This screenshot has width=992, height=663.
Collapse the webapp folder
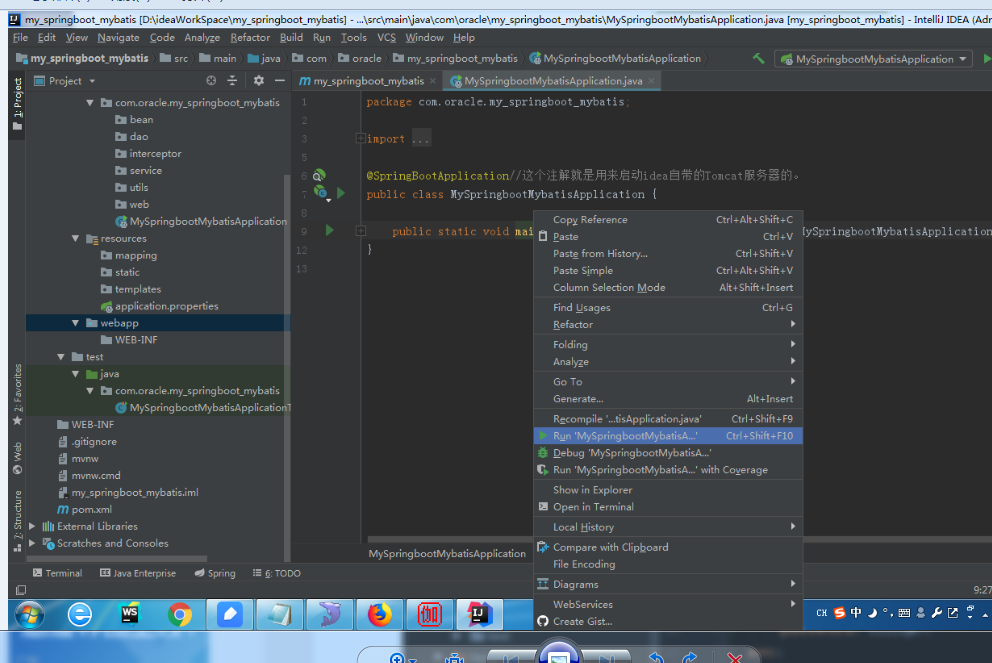click(75, 323)
